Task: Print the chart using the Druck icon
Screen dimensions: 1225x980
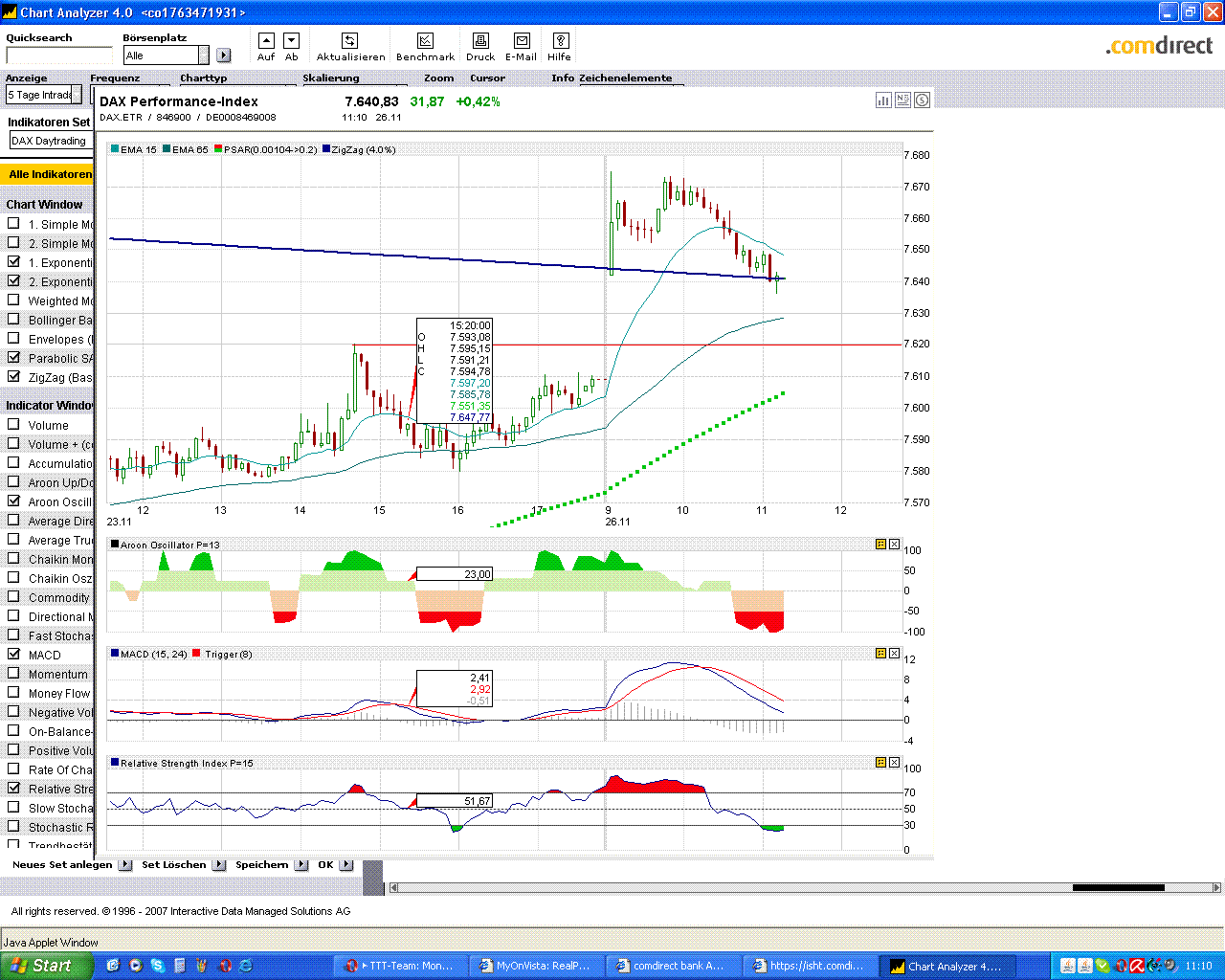Action: (x=480, y=40)
